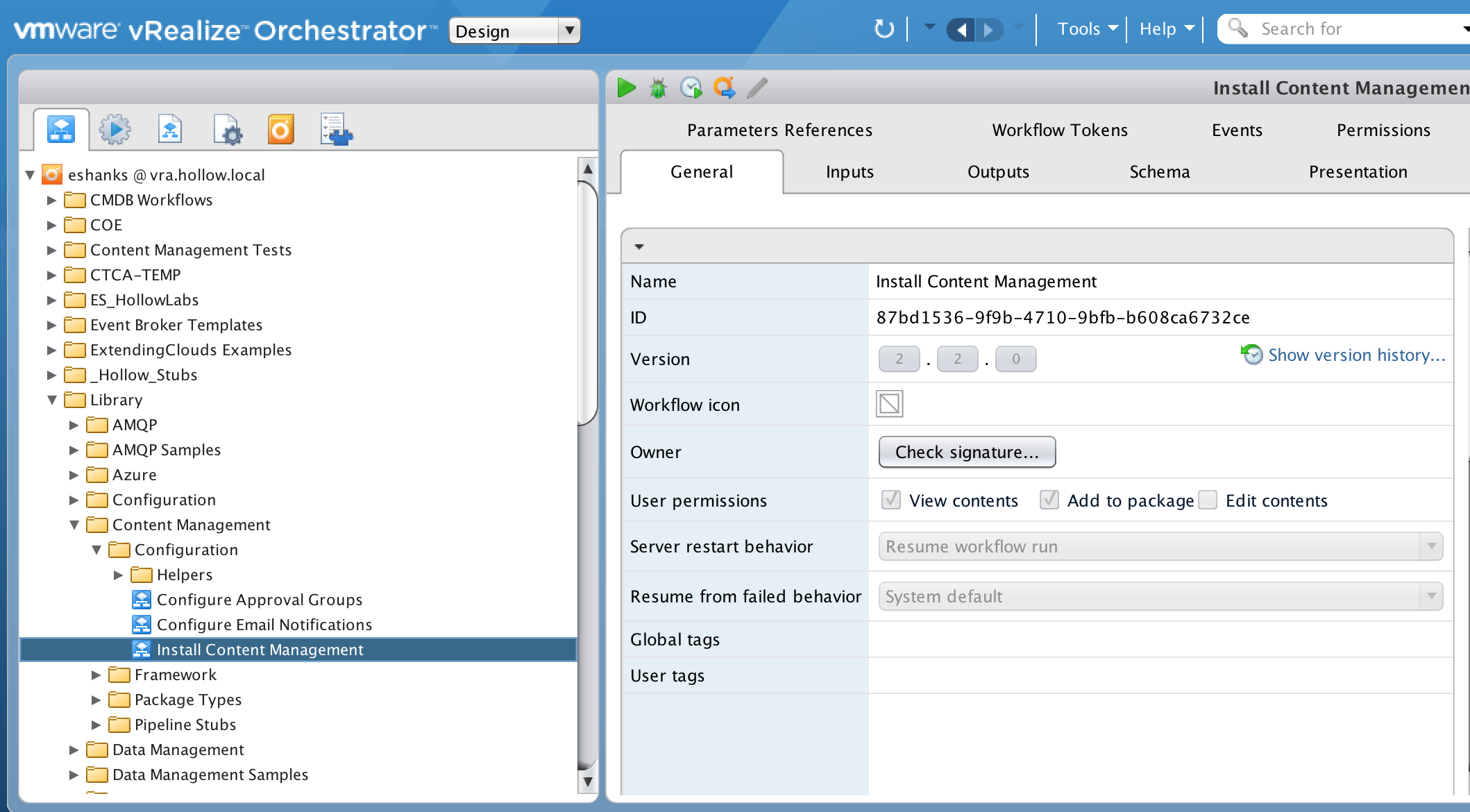1470x812 pixels.
Task: Click the refresh icon in top bar
Action: [x=884, y=29]
